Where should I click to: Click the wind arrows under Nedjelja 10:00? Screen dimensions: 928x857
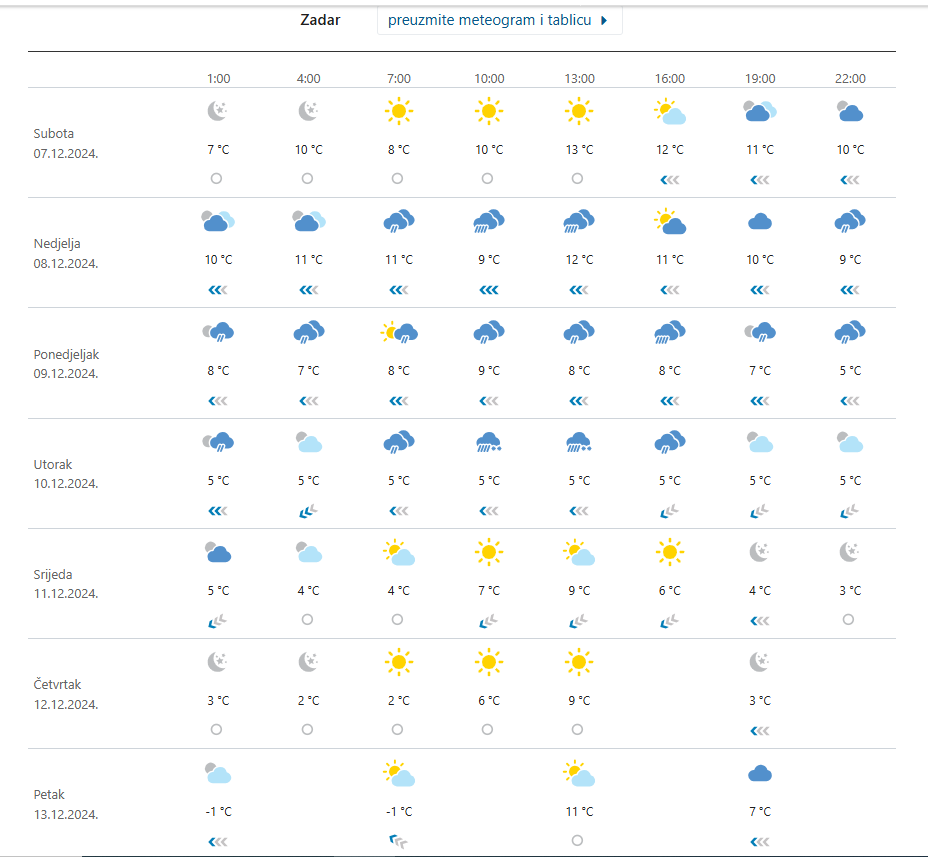click(488, 290)
